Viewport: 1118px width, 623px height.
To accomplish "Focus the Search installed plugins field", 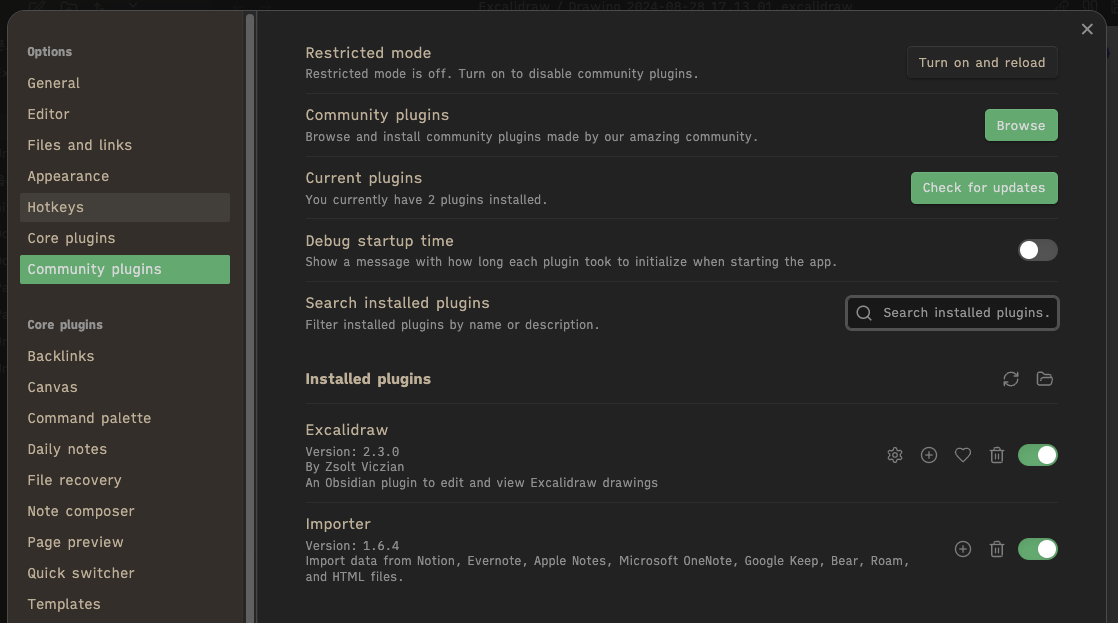I will tap(953, 313).
